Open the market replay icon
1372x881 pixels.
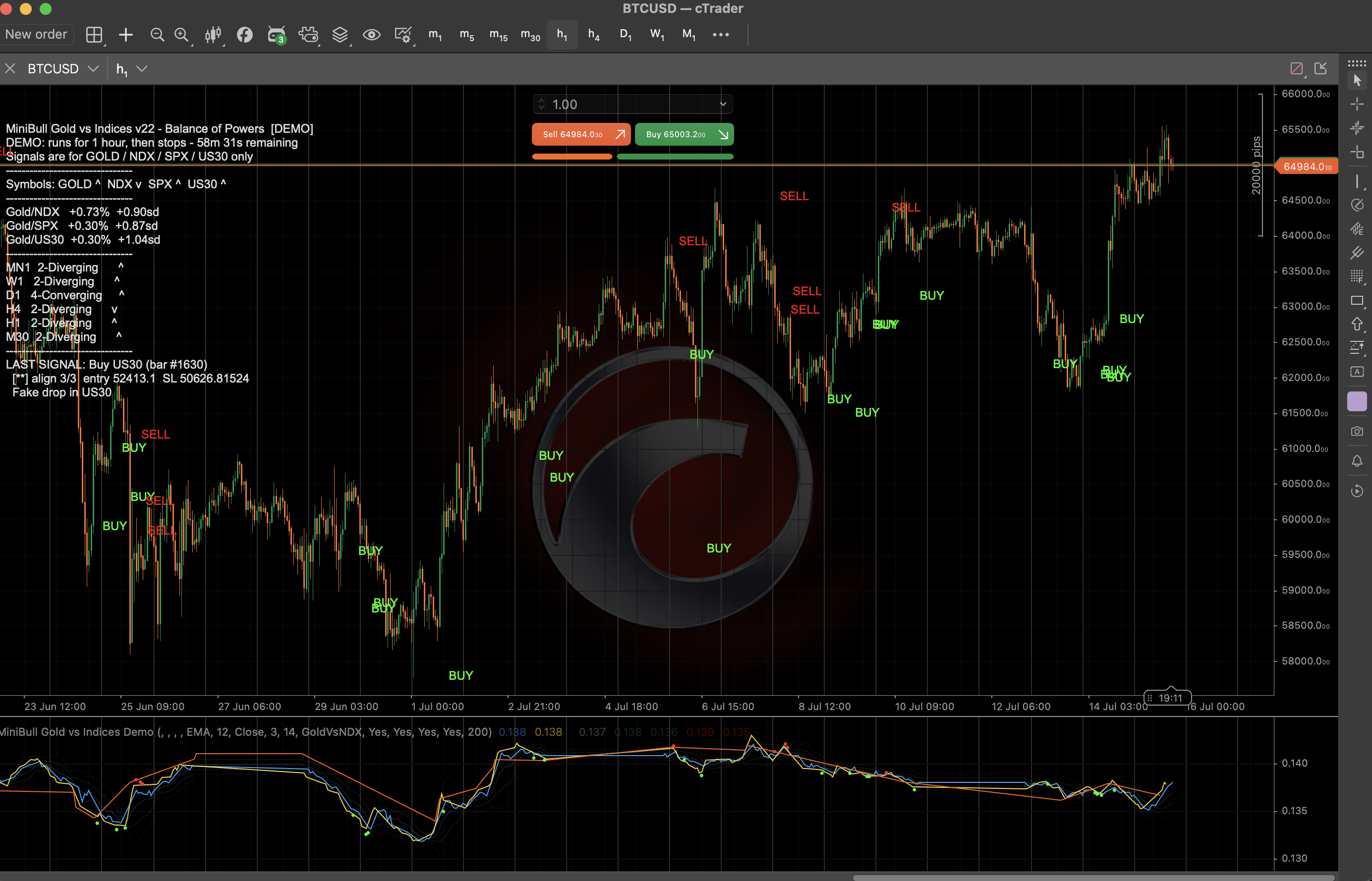click(x=1357, y=490)
